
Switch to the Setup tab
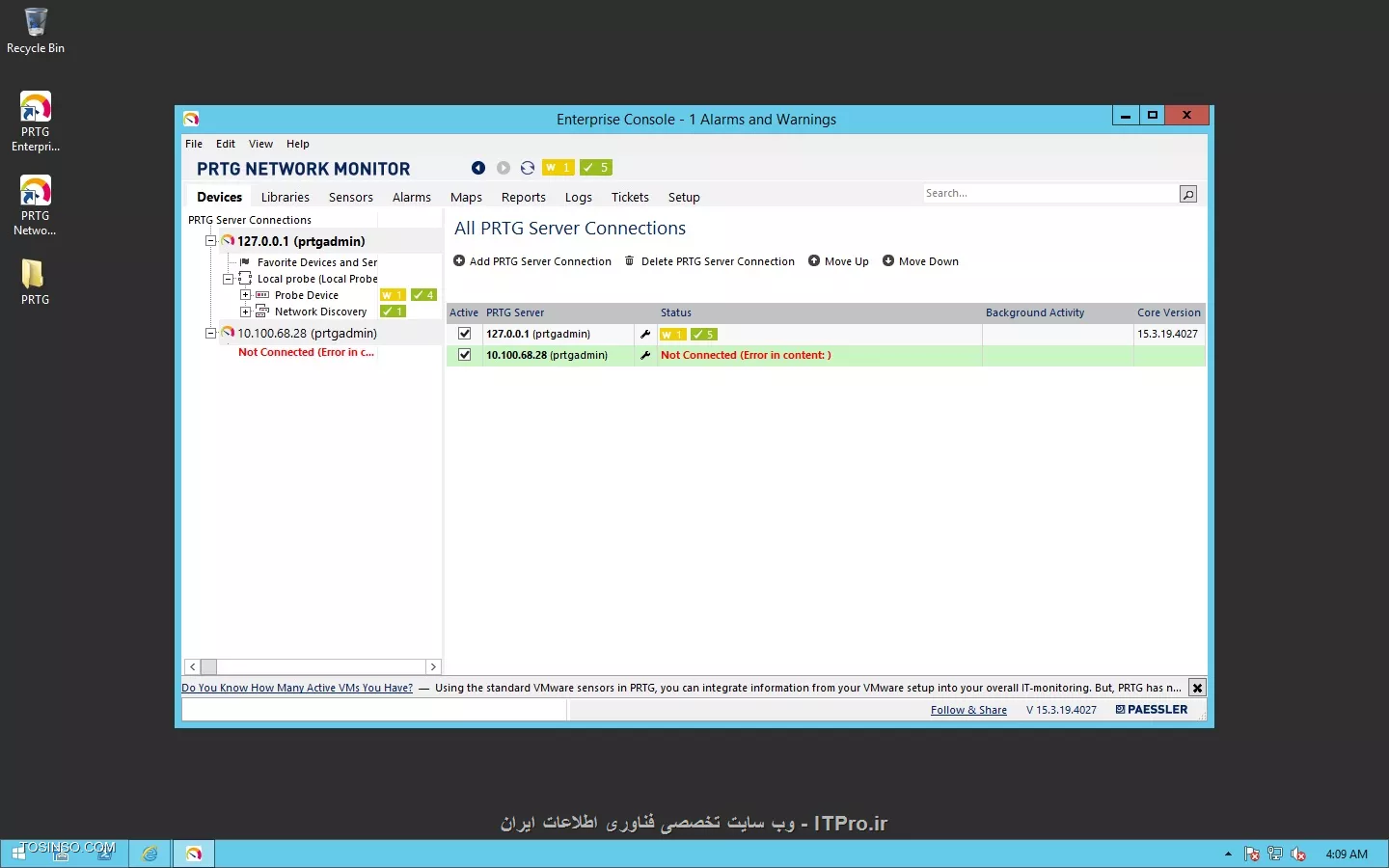point(684,197)
